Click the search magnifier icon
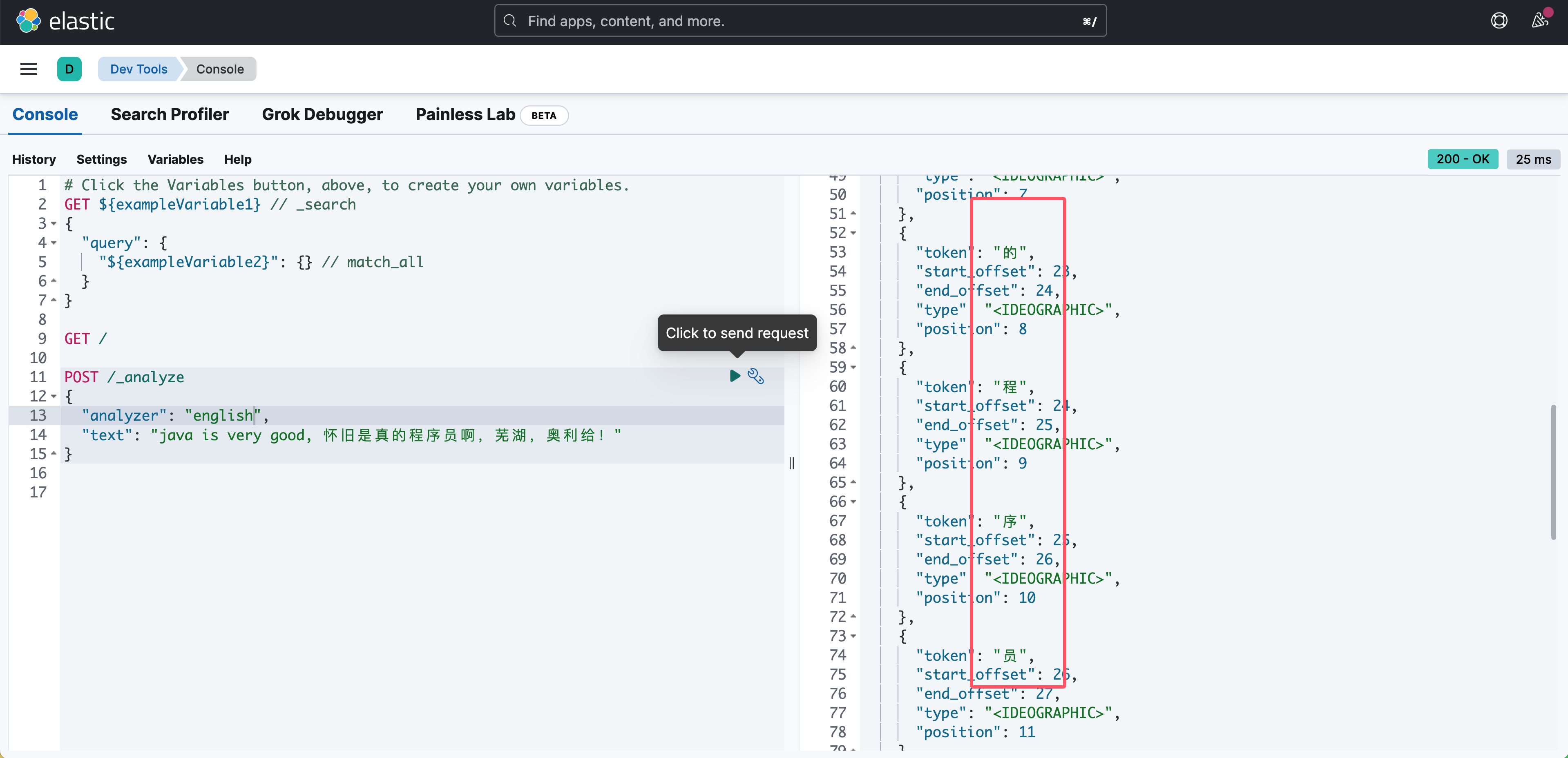Screen dimensions: 1568x758 click(x=510, y=21)
